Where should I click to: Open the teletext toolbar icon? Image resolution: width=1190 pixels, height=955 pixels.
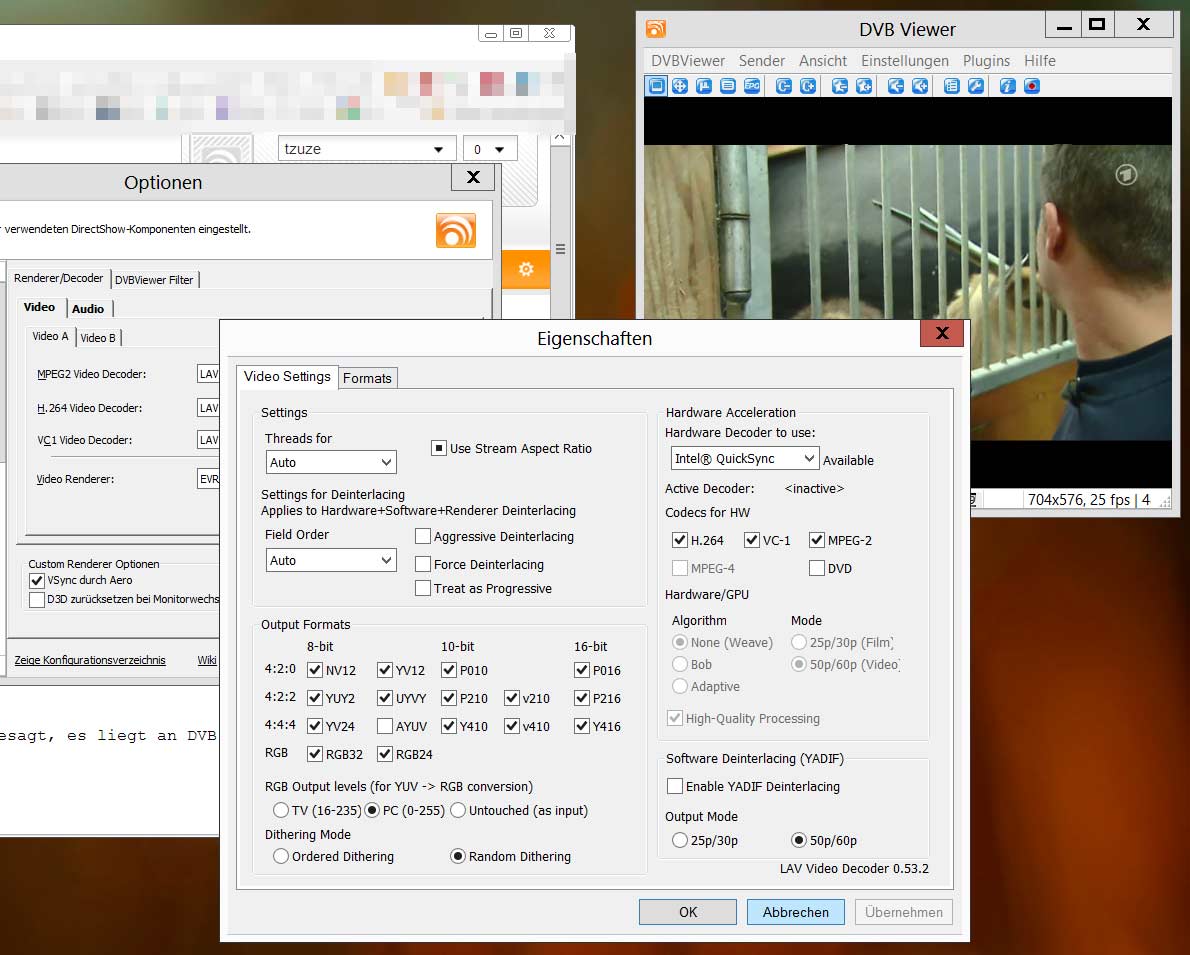[x=728, y=86]
